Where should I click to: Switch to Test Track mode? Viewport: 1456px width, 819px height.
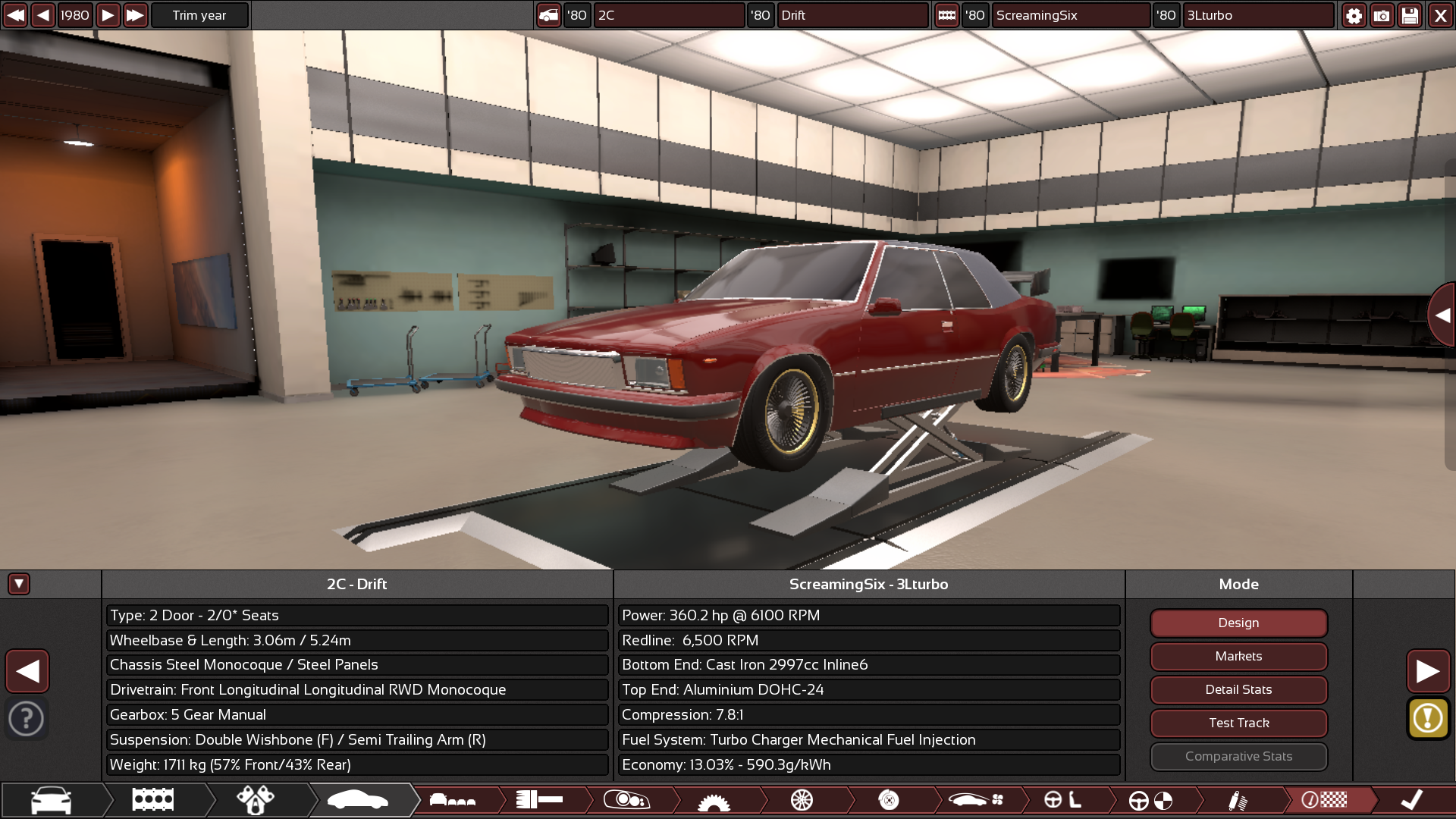(1238, 723)
